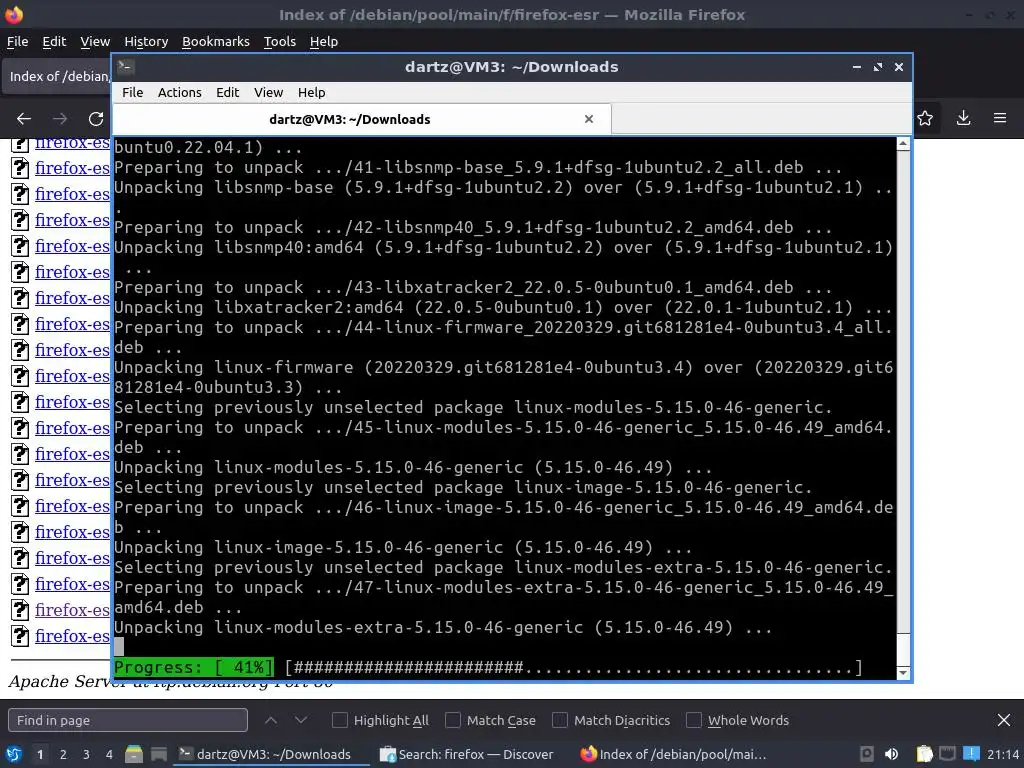Click the terminal scrollbar up arrow
The height and width of the screenshot is (768, 1024).
(x=903, y=144)
